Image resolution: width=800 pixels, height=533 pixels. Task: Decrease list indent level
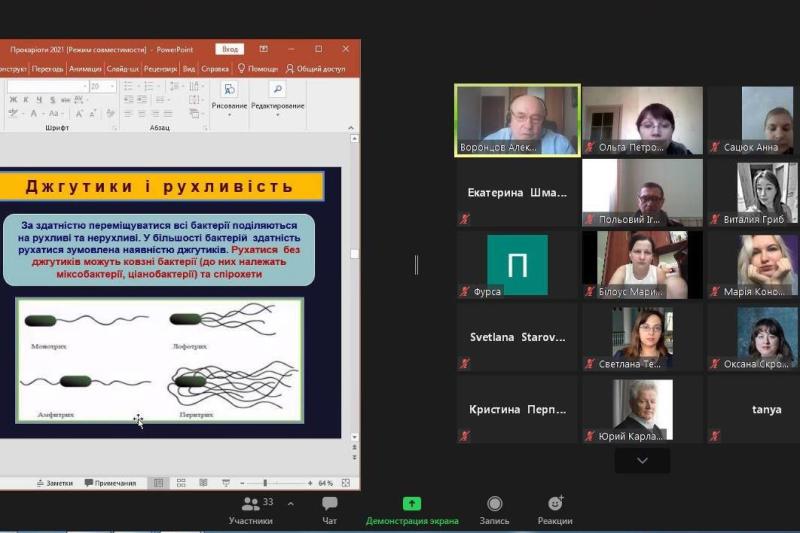click(129, 99)
